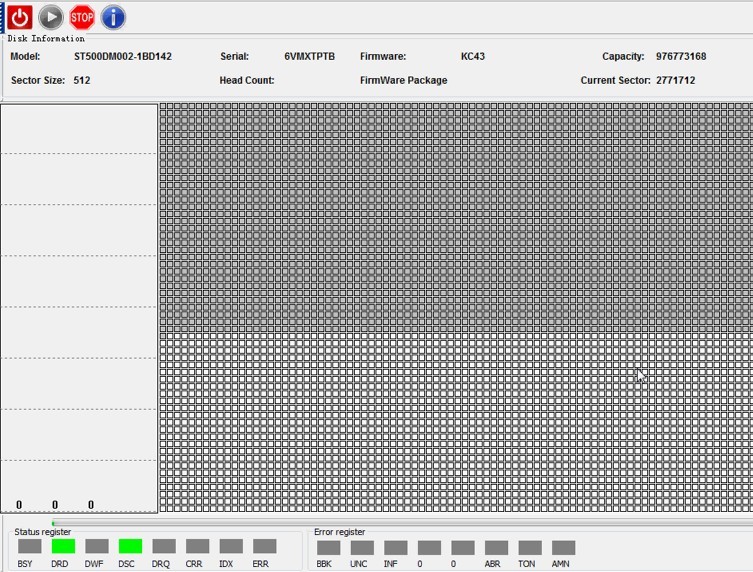
Task: Click the ERR status indicator
Action: [x=265, y=546]
